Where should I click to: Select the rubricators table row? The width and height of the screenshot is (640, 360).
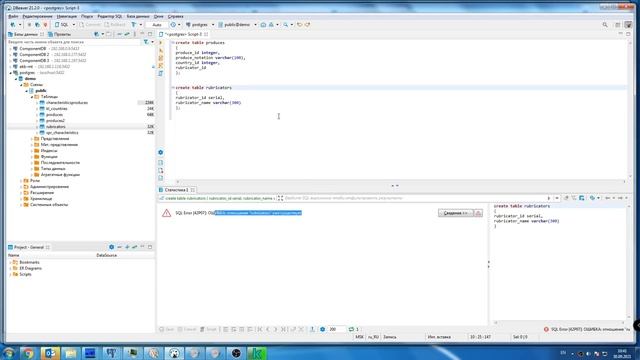tap(81, 127)
